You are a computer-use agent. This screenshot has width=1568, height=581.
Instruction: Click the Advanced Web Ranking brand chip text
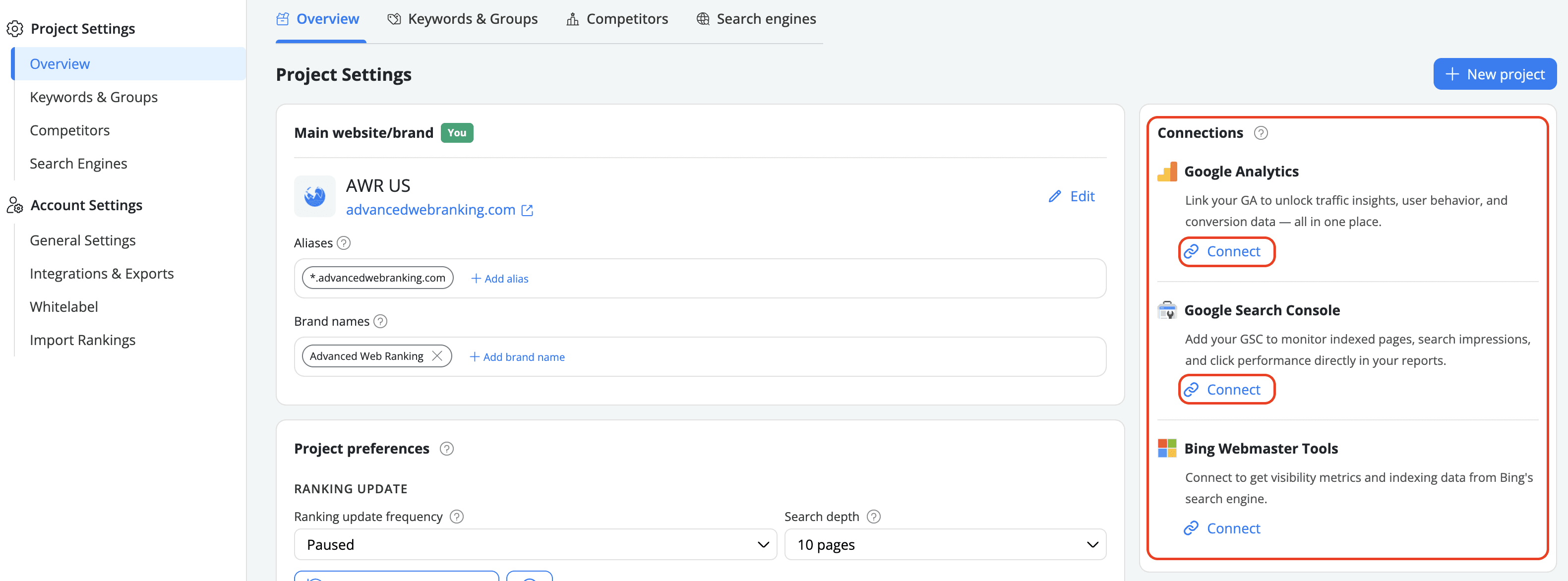coord(366,356)
